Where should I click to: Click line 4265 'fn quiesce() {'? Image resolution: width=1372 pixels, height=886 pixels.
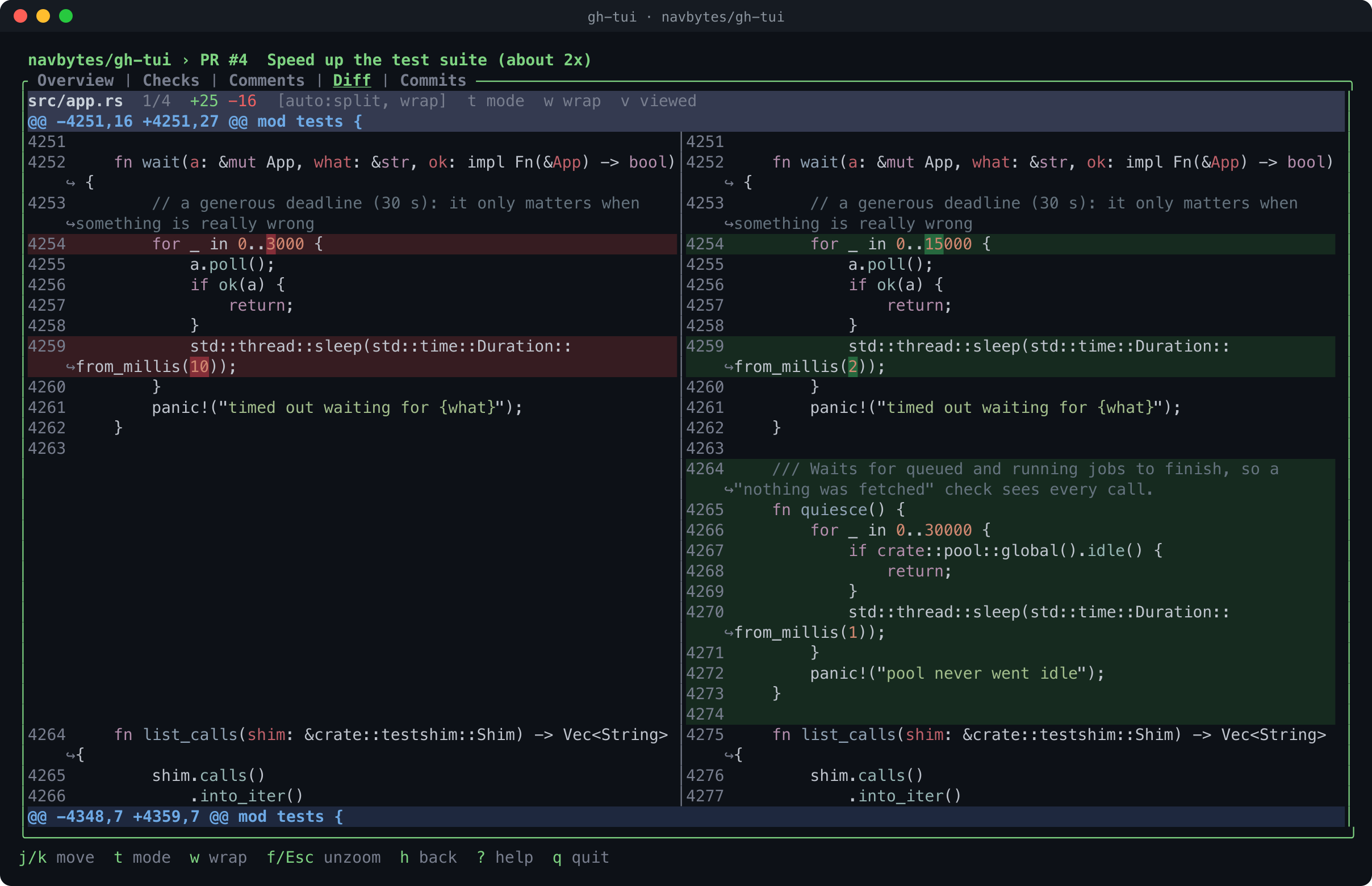click(x=1010, y=510)
